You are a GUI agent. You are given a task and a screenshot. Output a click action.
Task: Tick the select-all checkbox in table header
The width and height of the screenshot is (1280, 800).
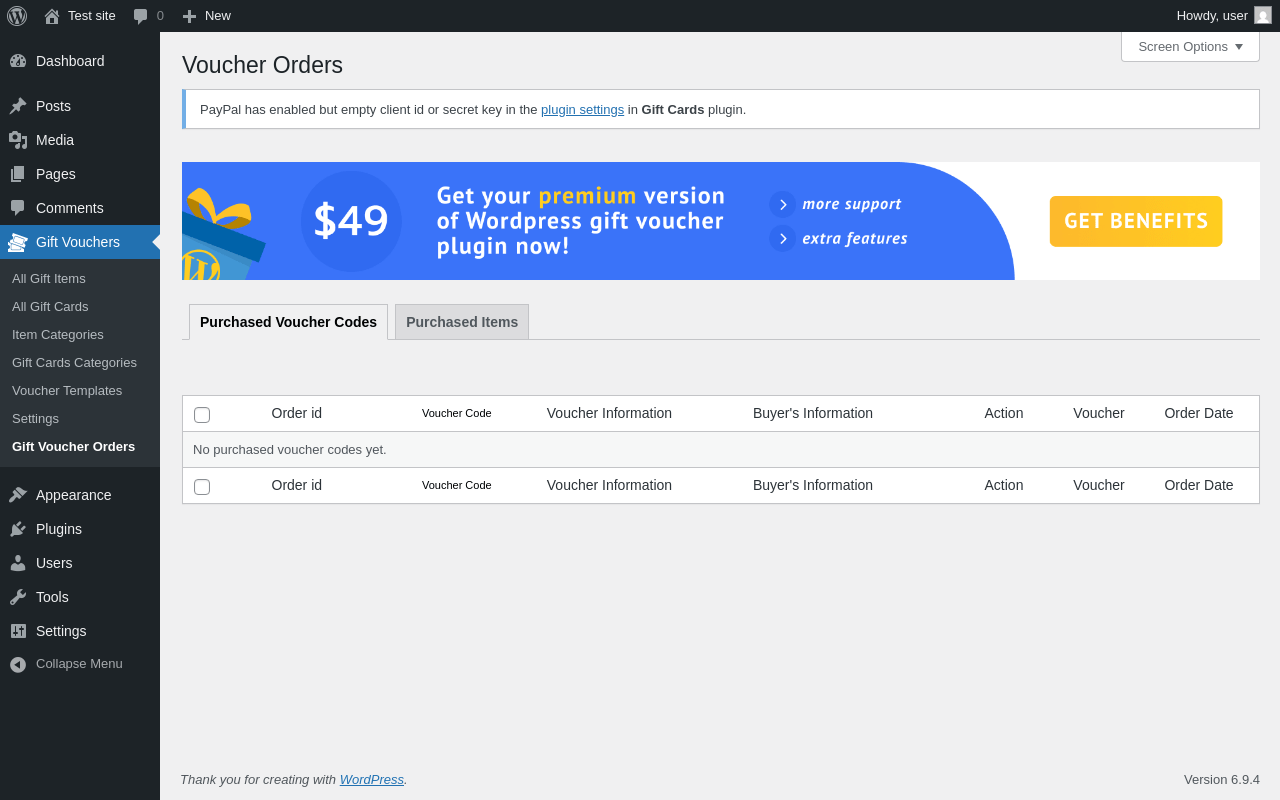202,415
